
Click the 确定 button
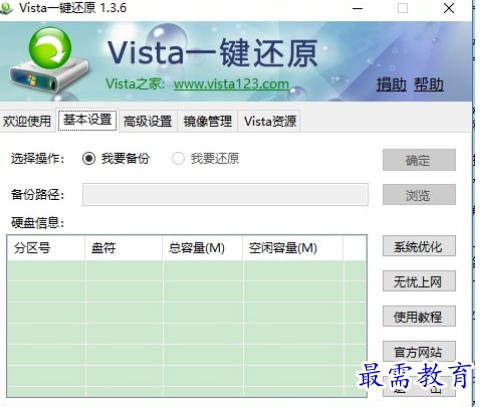(x=419, y=160)
